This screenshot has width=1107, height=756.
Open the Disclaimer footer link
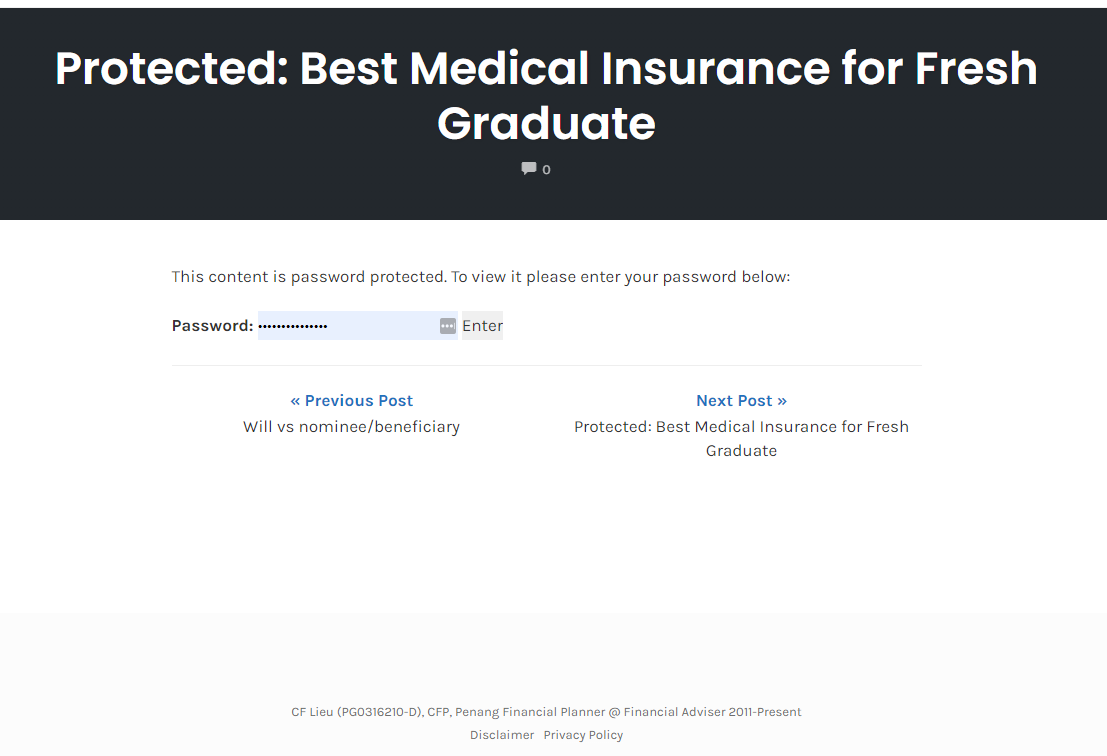point(502,735)
